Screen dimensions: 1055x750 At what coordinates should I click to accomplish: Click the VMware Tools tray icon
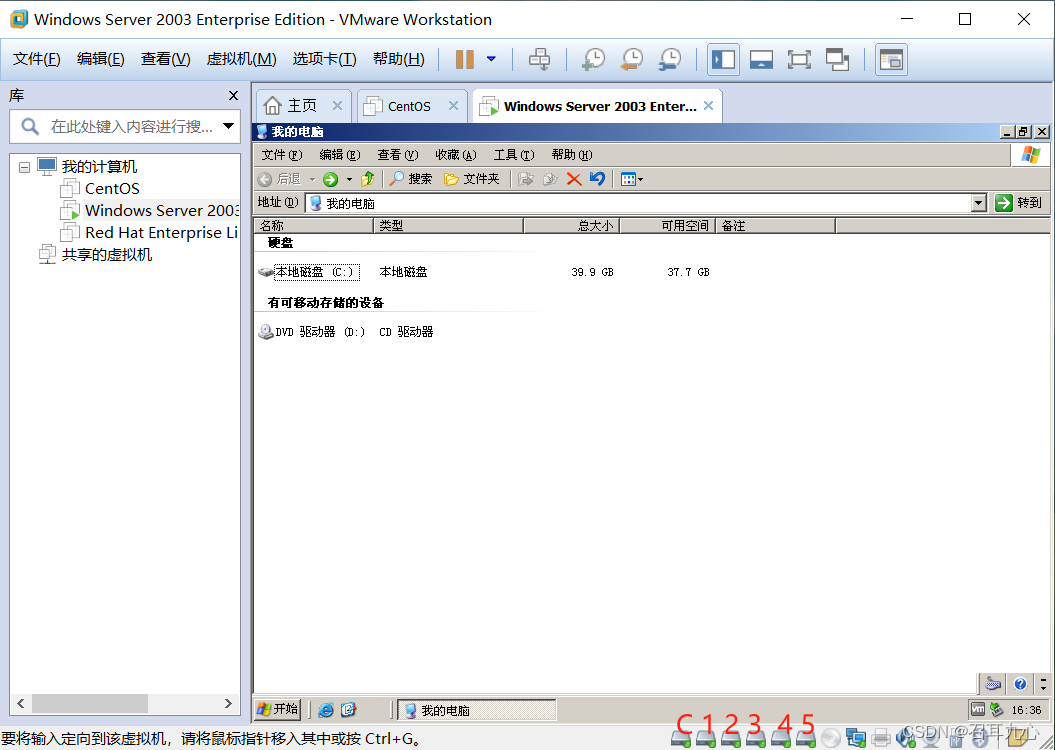[x=978, y=709]
